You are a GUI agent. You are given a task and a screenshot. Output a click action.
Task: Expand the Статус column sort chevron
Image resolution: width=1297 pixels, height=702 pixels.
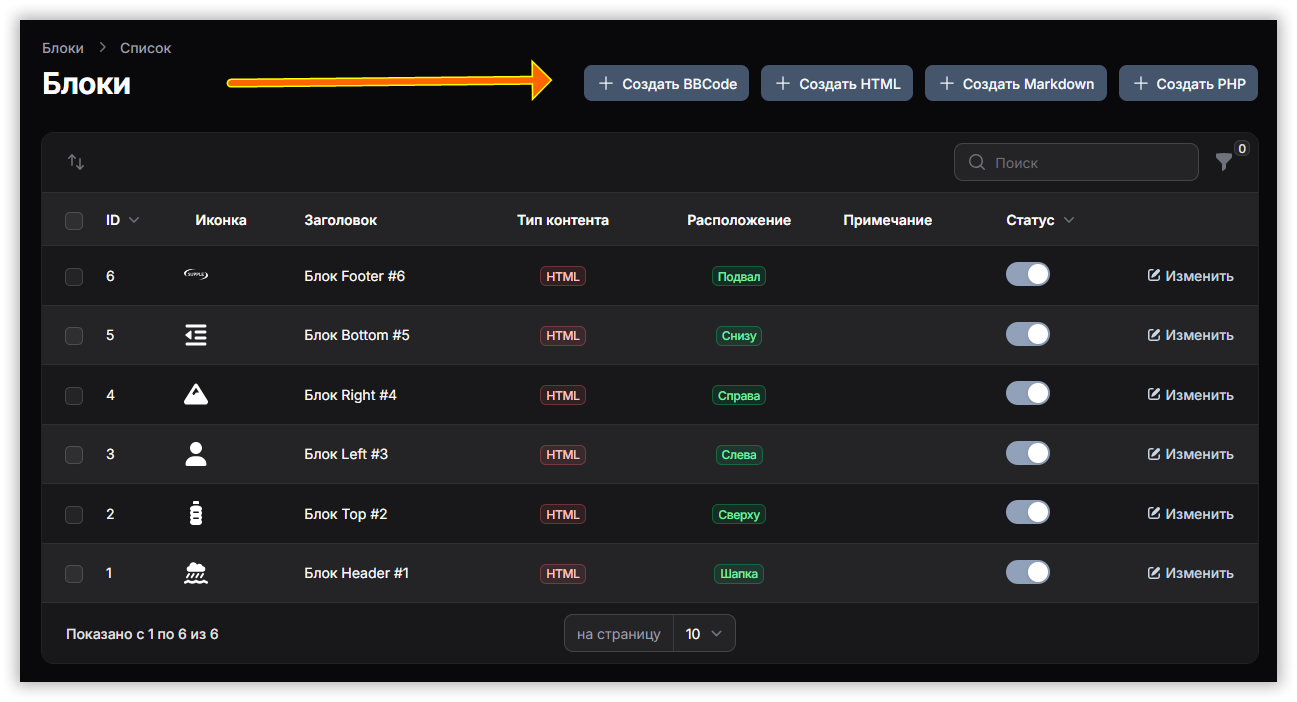coord(1069,220)
